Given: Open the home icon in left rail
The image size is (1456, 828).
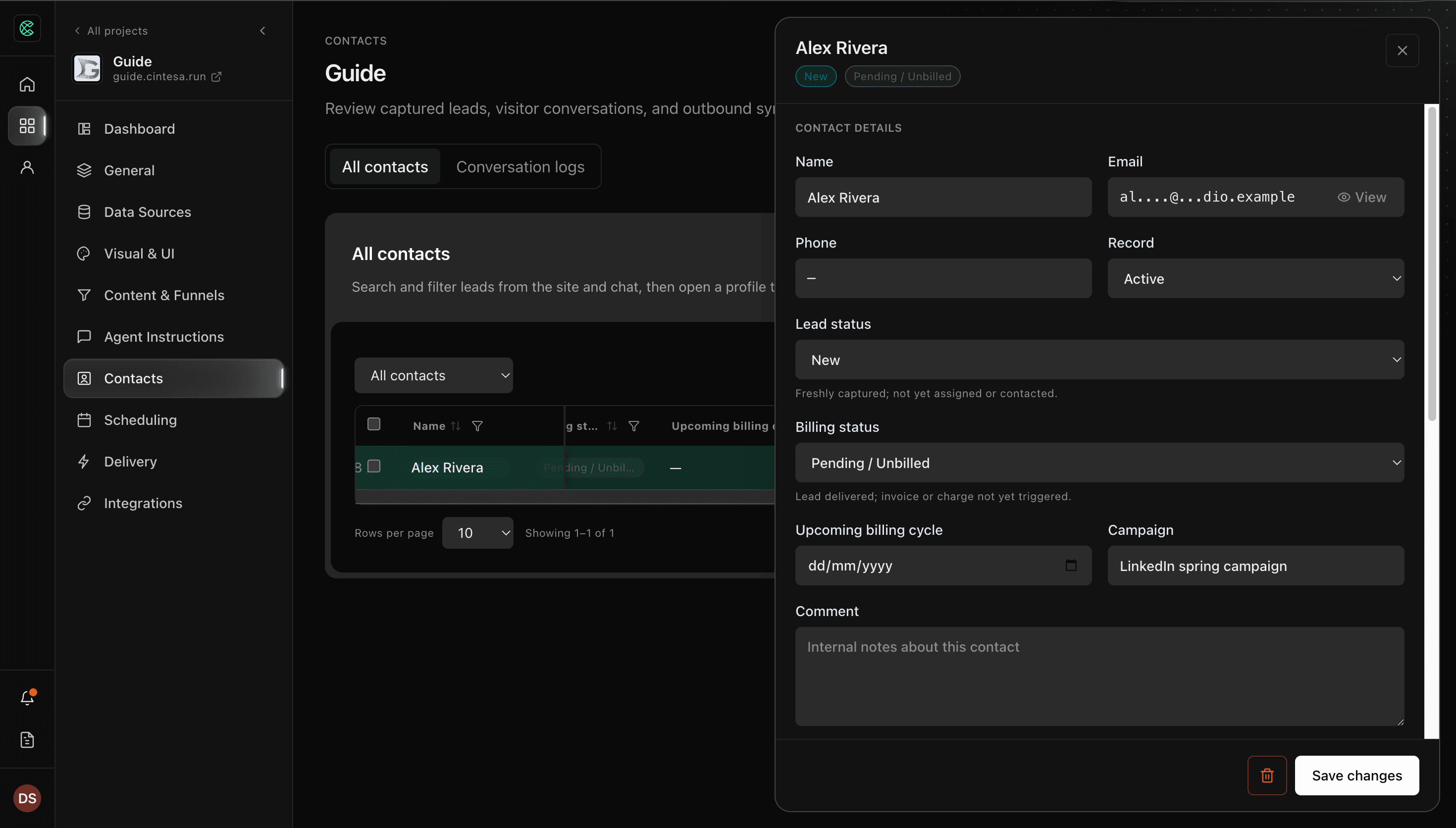Looking at the screenshot, I should click(27, 84).
